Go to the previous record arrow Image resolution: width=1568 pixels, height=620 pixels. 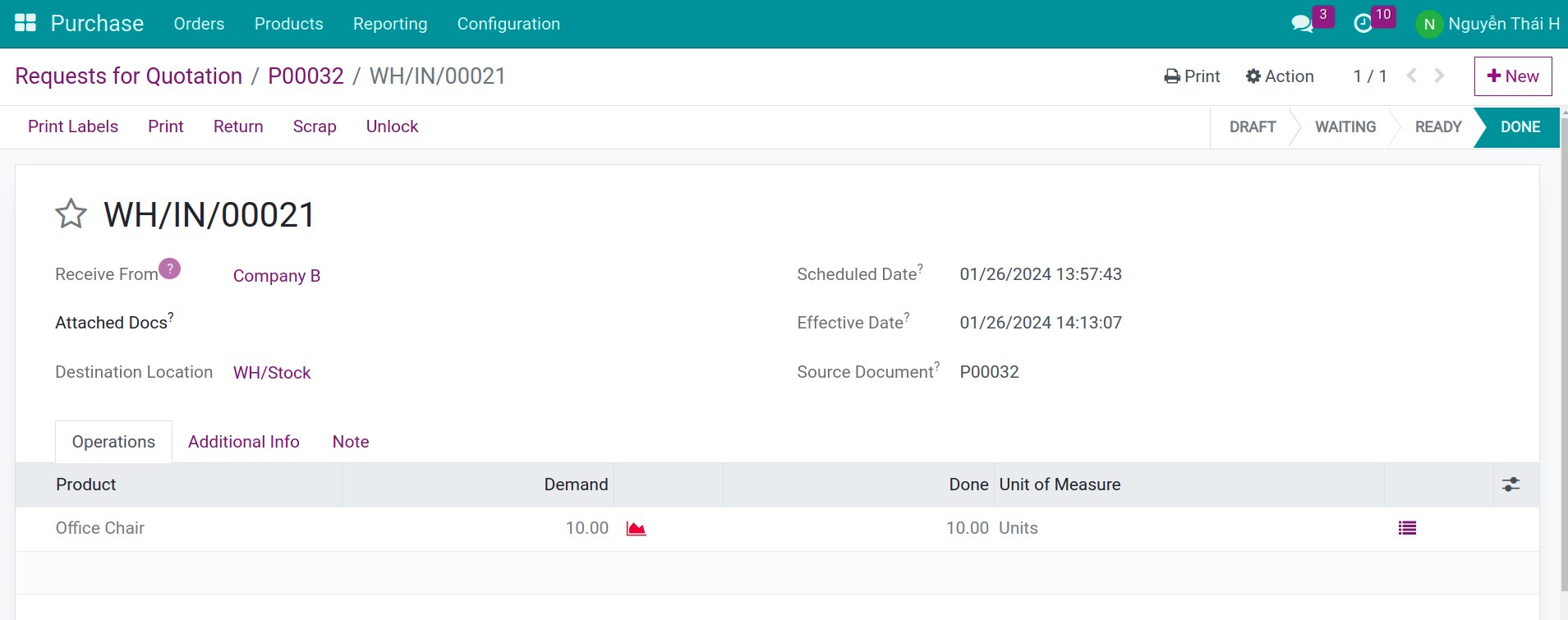coord(1412,76)
